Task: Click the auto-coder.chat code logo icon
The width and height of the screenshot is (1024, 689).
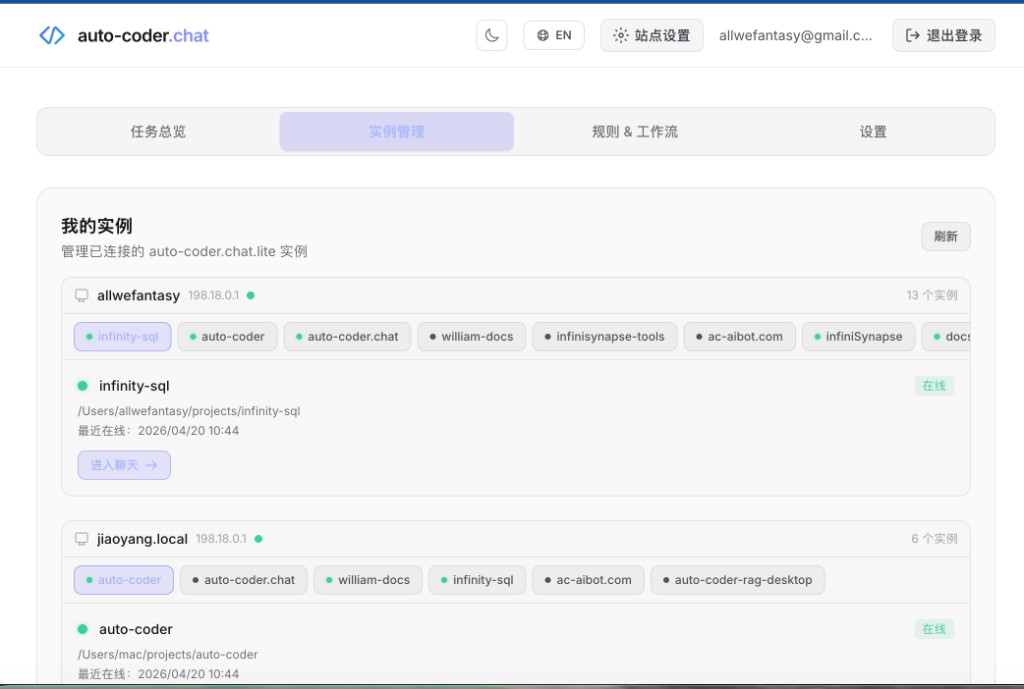Action: click(52, 35)
